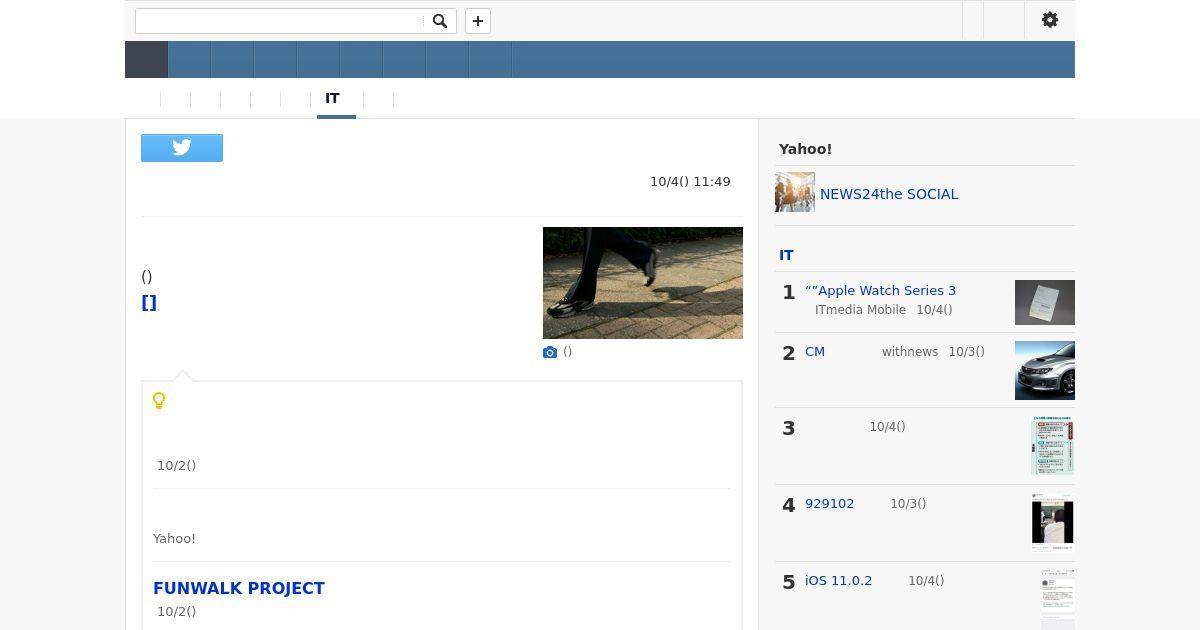Screen dimensions: 1200x630
Task: Click the IT ranking heading link
Action: coord(786,255)
